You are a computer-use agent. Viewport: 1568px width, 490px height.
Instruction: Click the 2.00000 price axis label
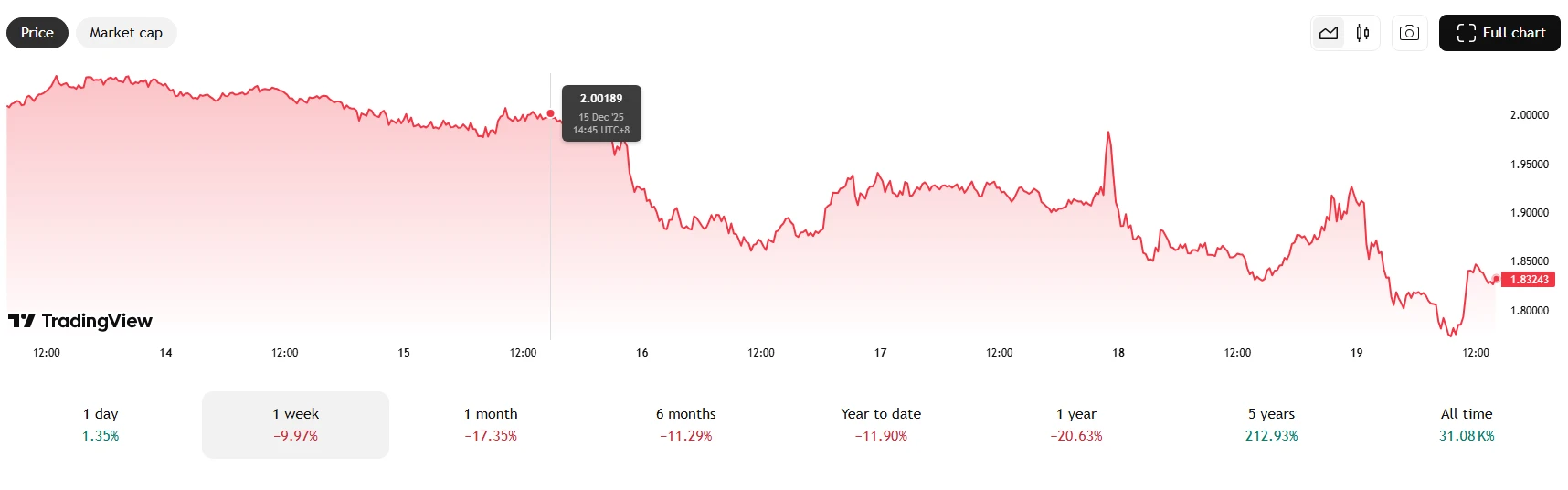tap(1529, 115)
